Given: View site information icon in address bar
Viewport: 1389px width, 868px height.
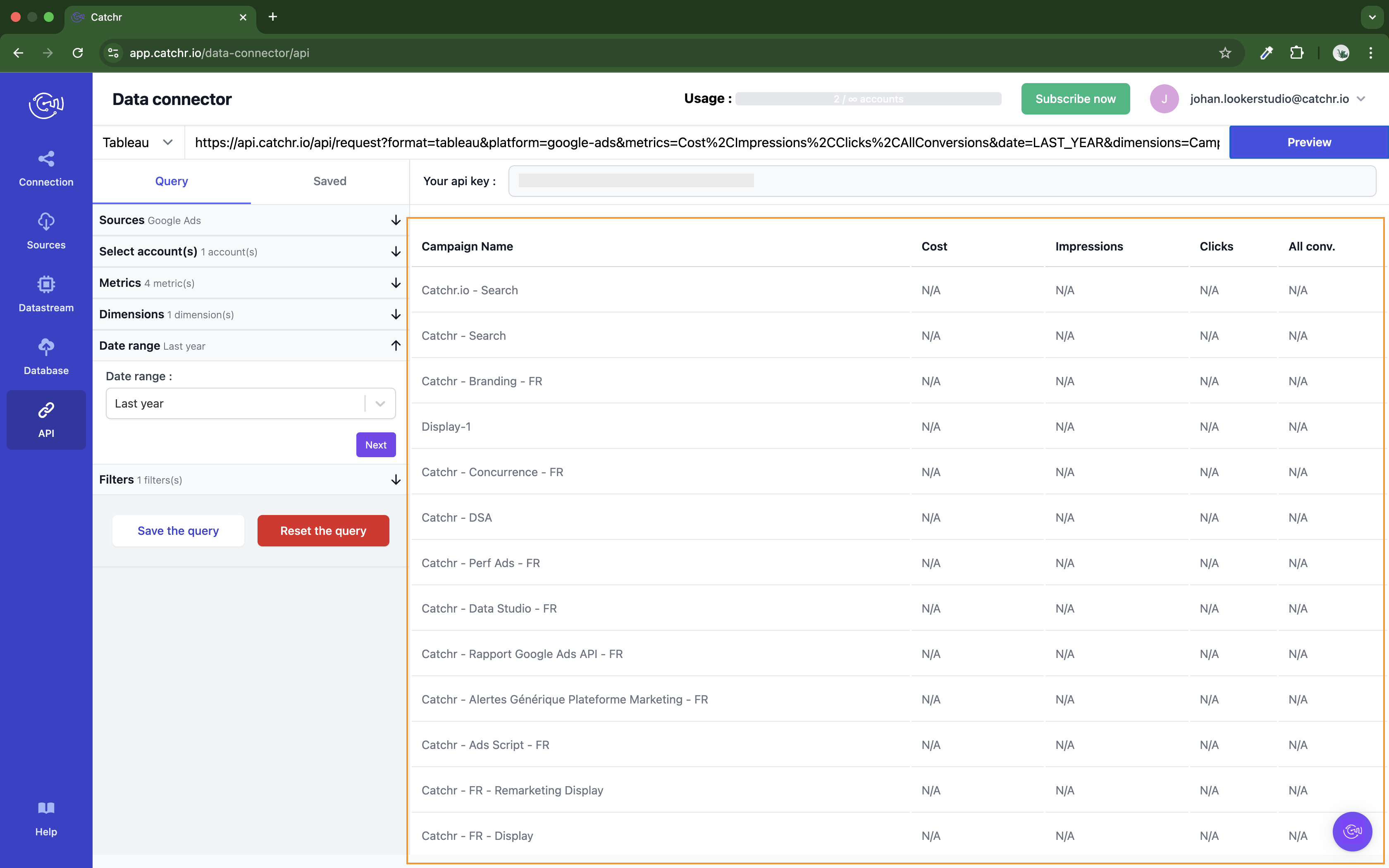Looking at the screenshot, I should coord(114,53).
